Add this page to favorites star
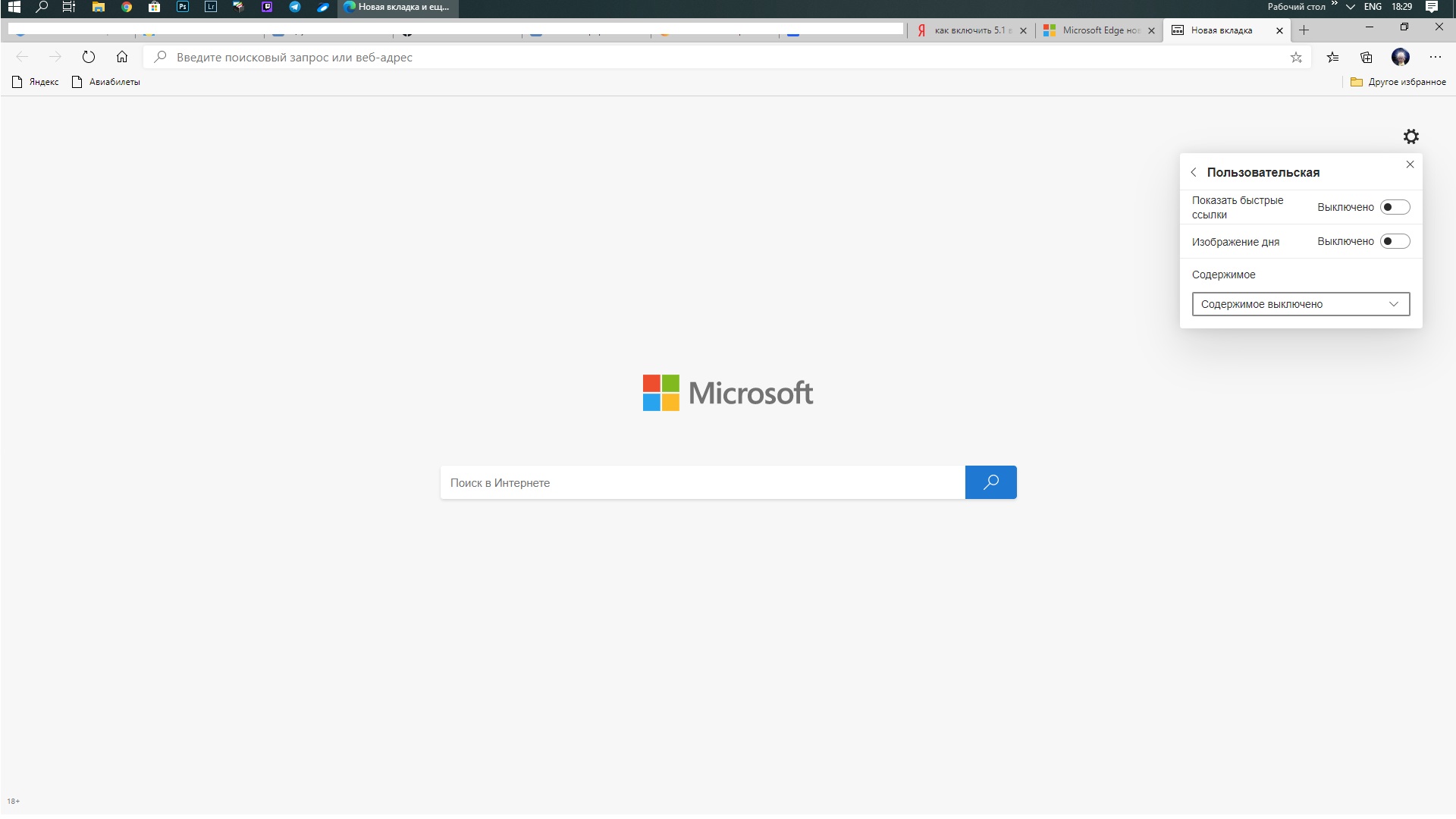This screenshot has width=1456, height=819. click(1296, 57)
